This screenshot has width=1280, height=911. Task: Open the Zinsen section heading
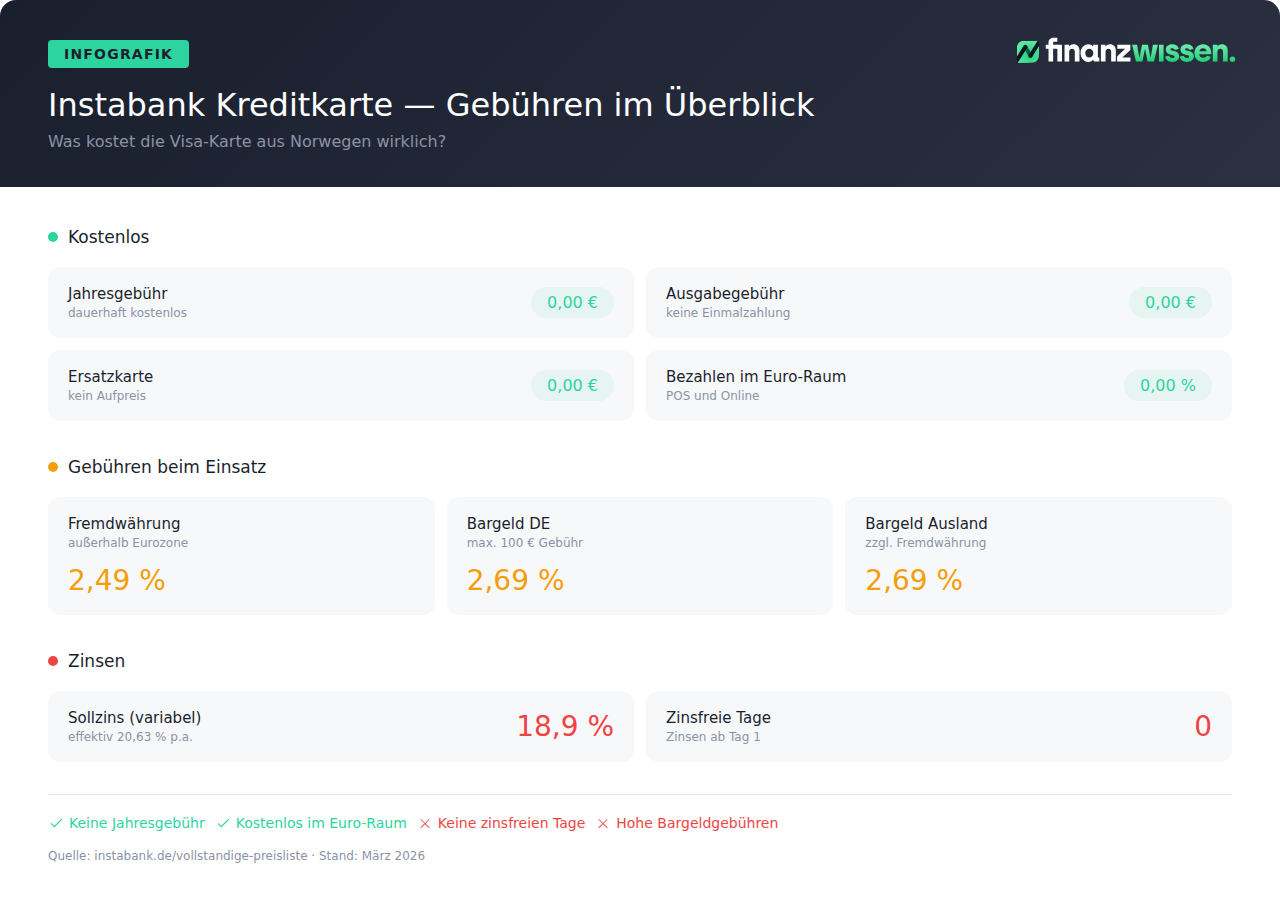(x=96, y=660)
